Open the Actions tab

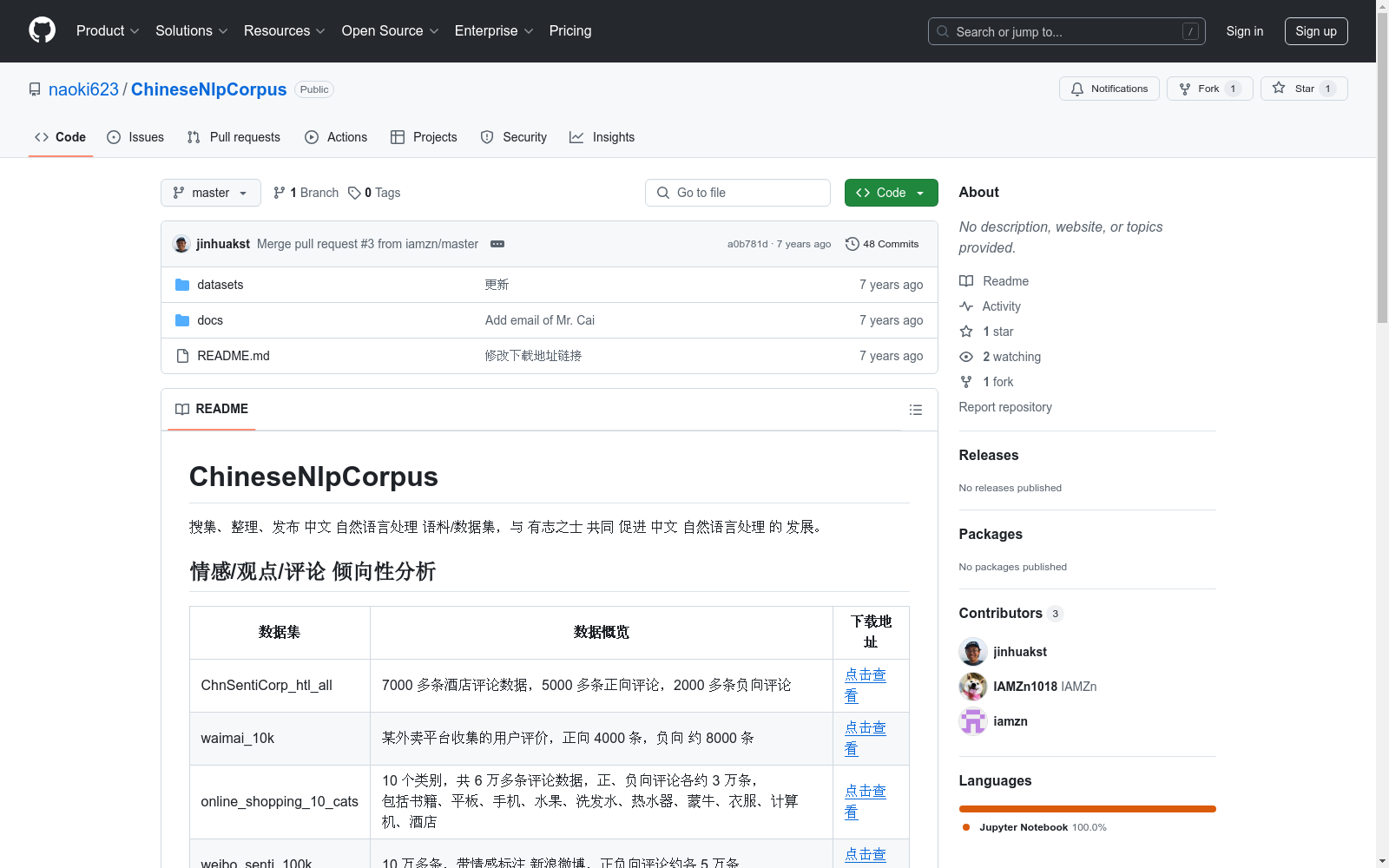pos(336,137)
